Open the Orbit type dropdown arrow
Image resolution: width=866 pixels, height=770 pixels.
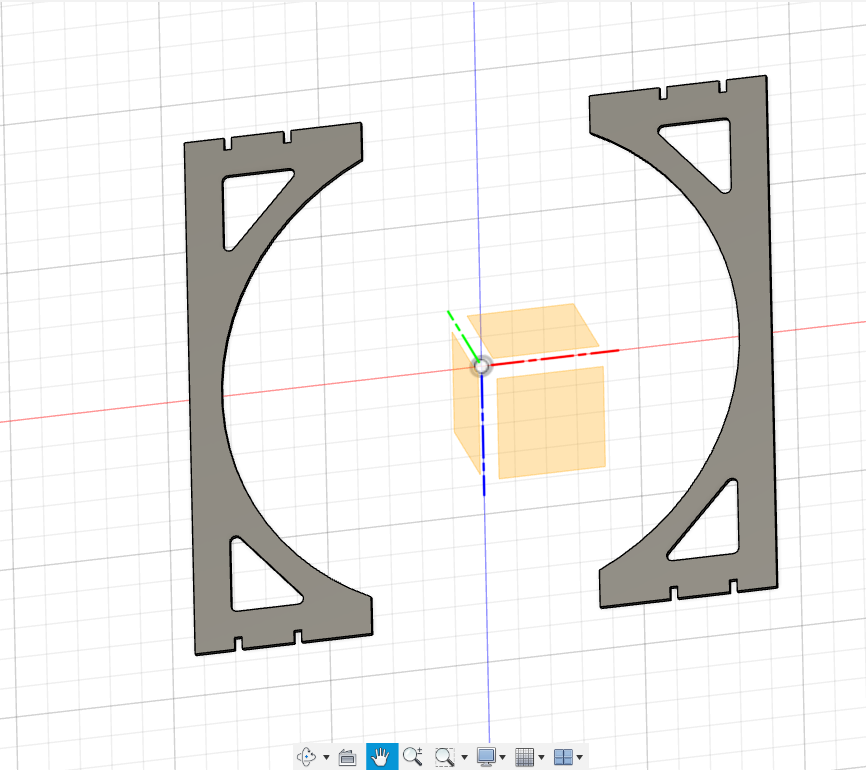(x=326, y=758)
